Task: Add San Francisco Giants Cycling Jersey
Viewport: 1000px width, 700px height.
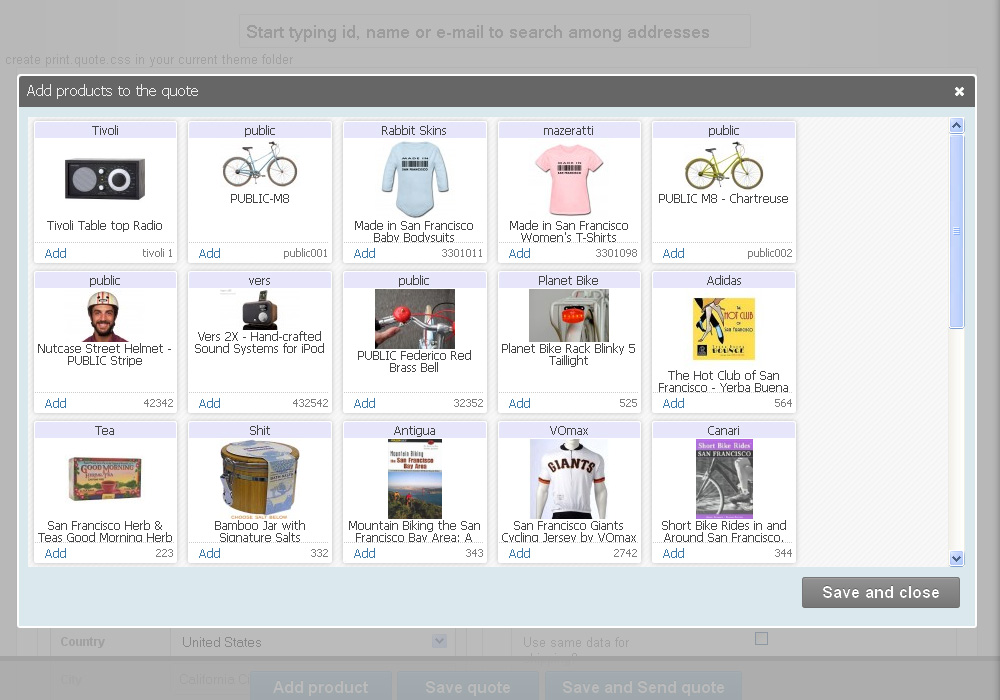Action: coord(519,553)
